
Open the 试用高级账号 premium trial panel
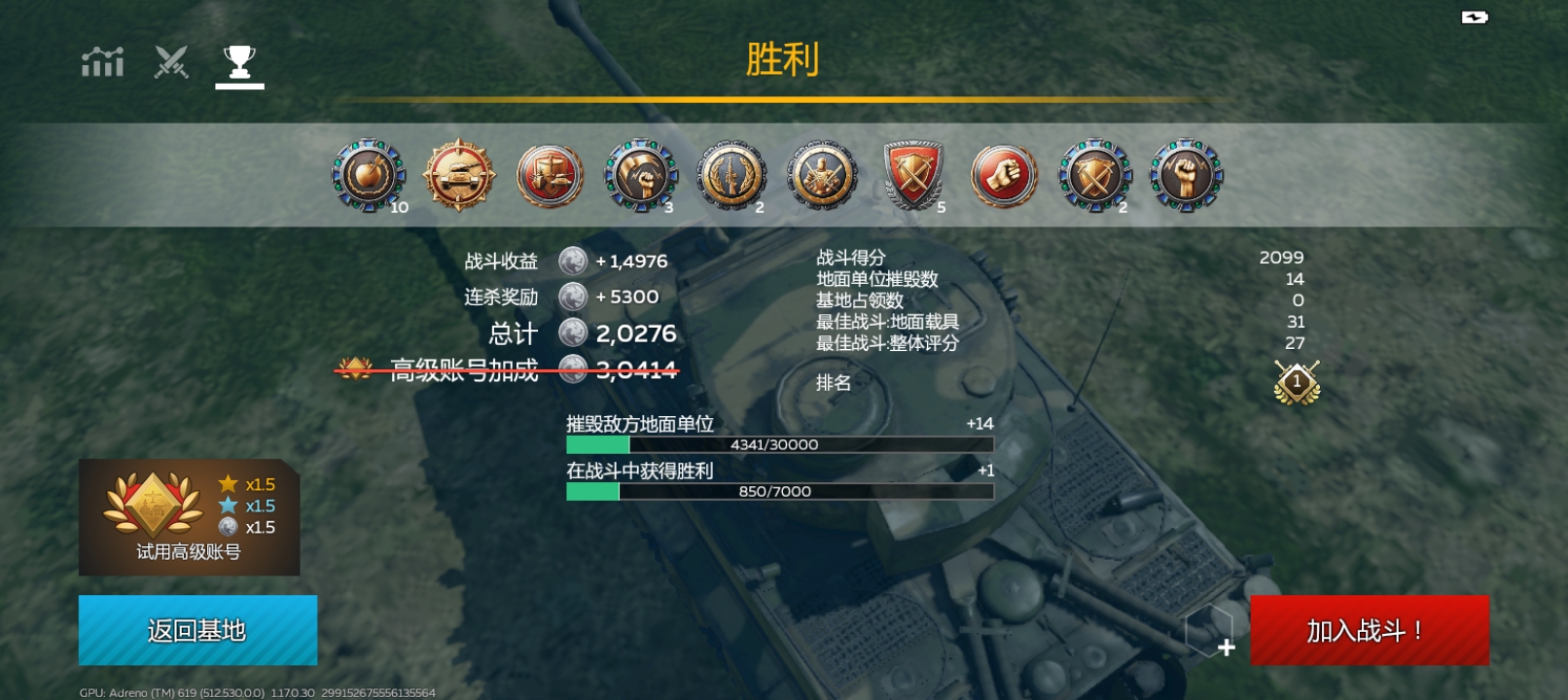[189, 517]
